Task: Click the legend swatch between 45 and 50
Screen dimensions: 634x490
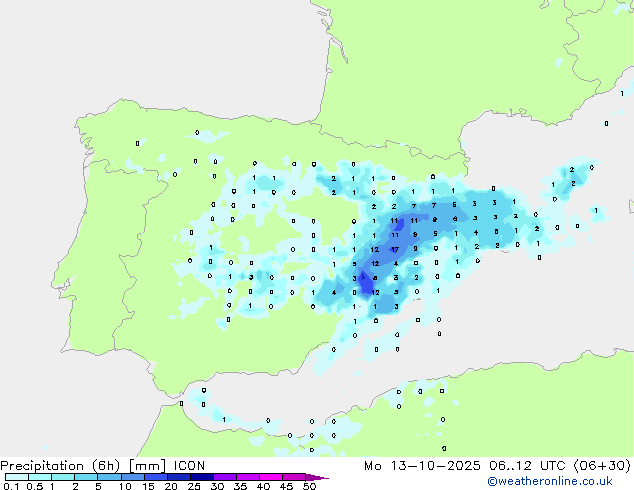Action: [294, 477]
